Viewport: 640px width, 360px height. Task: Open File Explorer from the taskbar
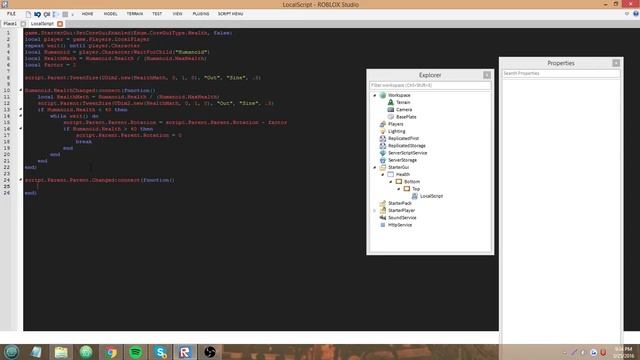tap(61, 352)
